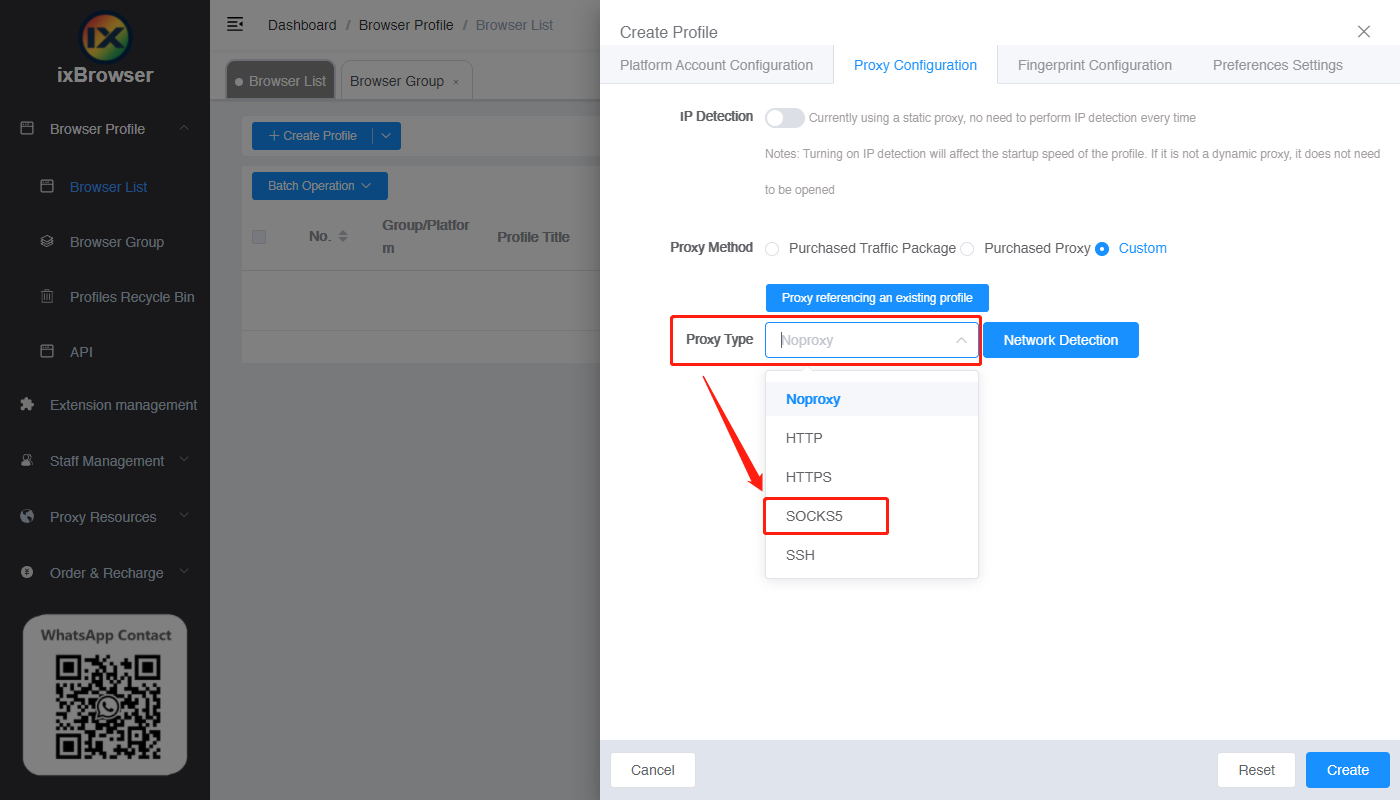Expand the Batch Operation dropdown
The width and height of the screenshot is (1400, 800).
click(319, 186)
